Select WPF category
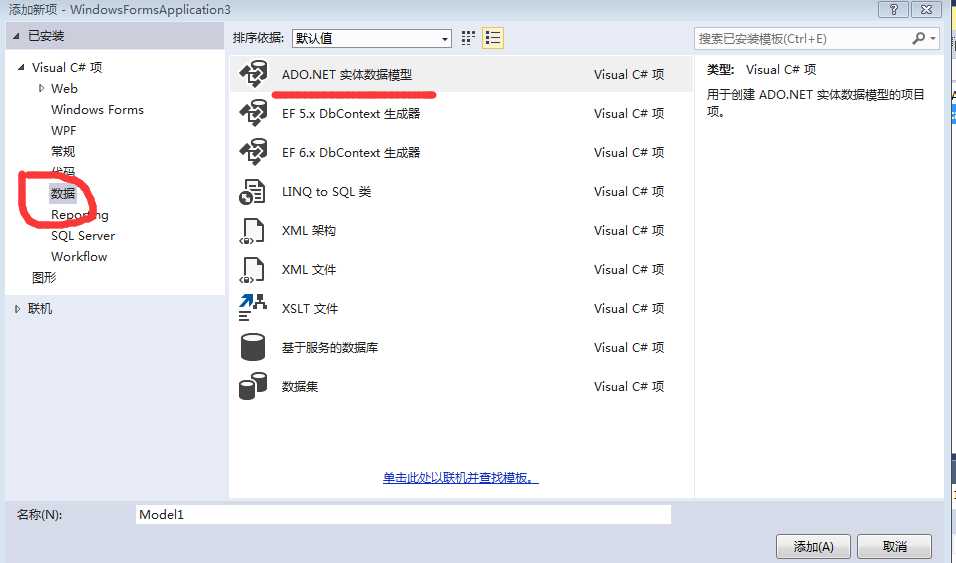This screenshot has height=563, width=956. 64,131
